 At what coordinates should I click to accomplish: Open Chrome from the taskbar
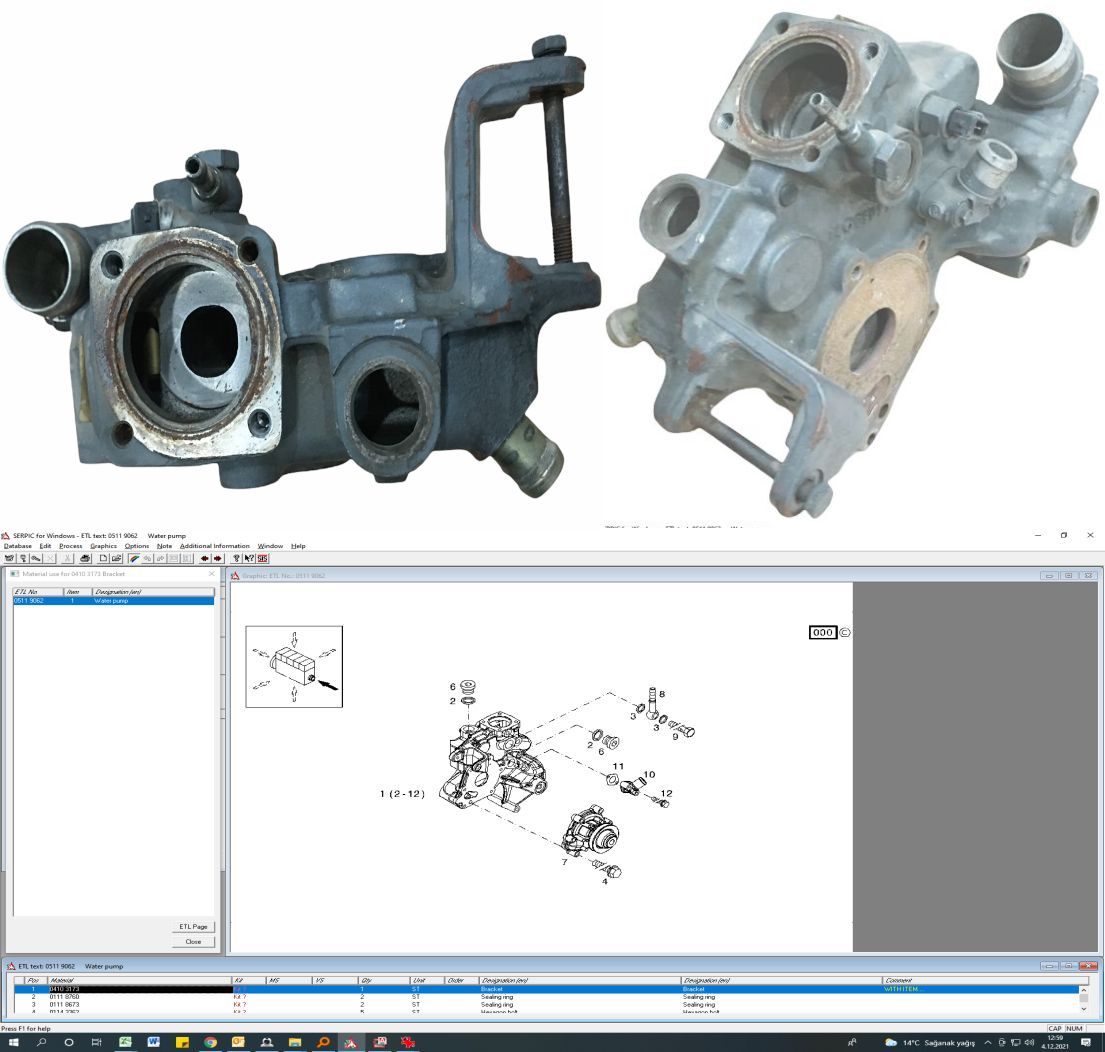210,1042
